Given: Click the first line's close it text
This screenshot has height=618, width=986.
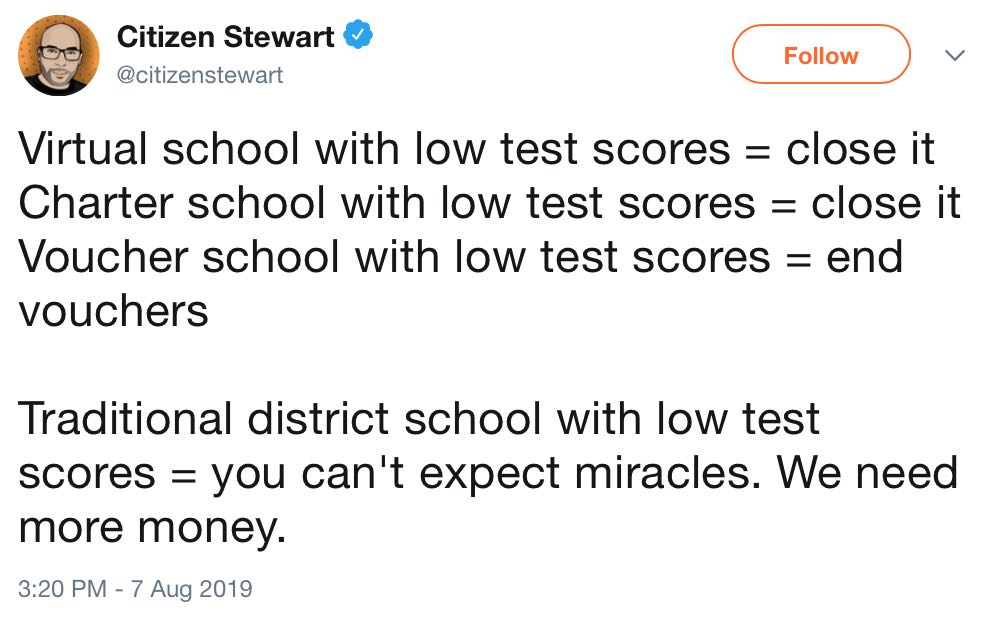Looking at the screenshot, I should 861,149.
